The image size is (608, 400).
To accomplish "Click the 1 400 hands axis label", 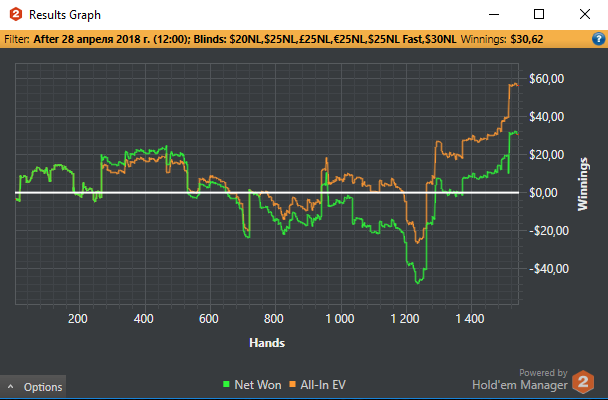I will tap(470, 319).
